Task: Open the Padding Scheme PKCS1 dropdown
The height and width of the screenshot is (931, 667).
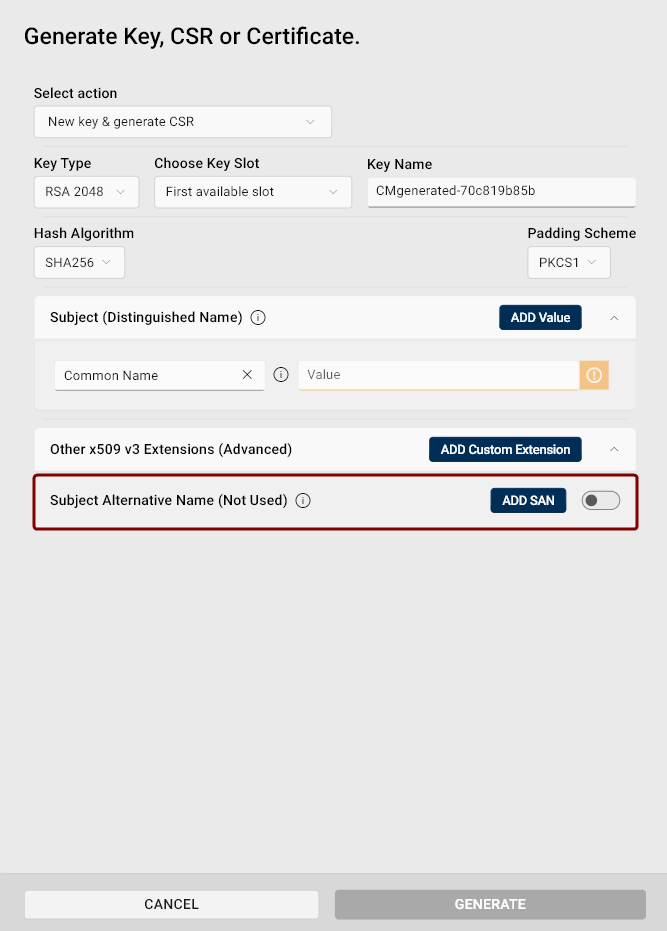Action: (568, 263)
